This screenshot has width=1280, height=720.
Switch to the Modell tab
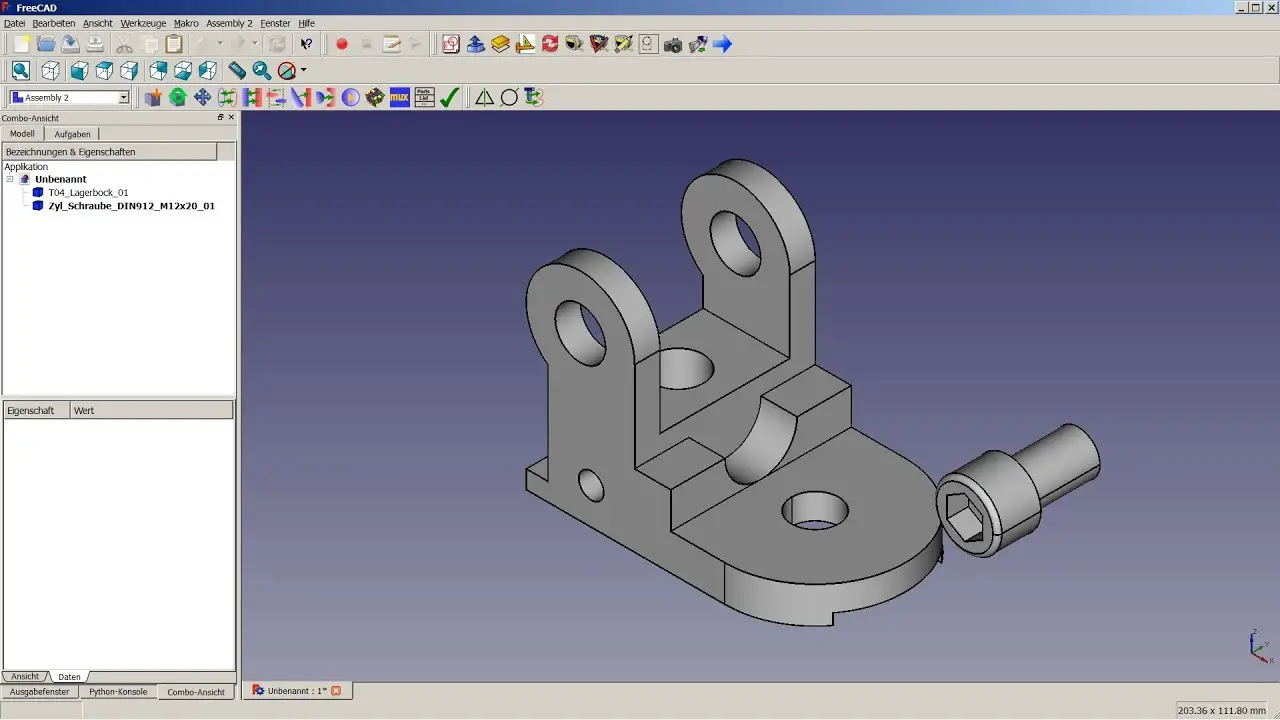[22, 133]
